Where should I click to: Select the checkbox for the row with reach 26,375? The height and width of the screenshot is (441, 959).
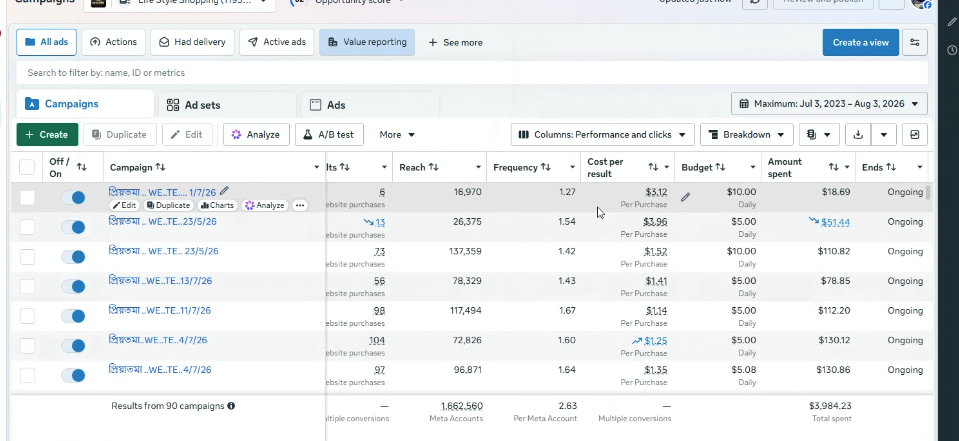coord(27,227)
